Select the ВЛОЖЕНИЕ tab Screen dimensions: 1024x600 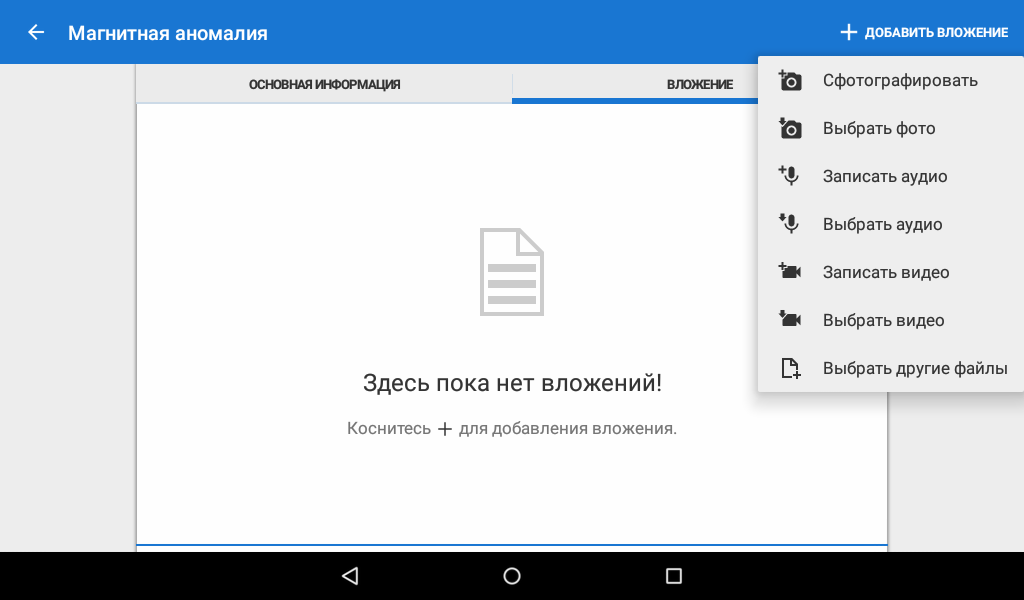(699, 85)
